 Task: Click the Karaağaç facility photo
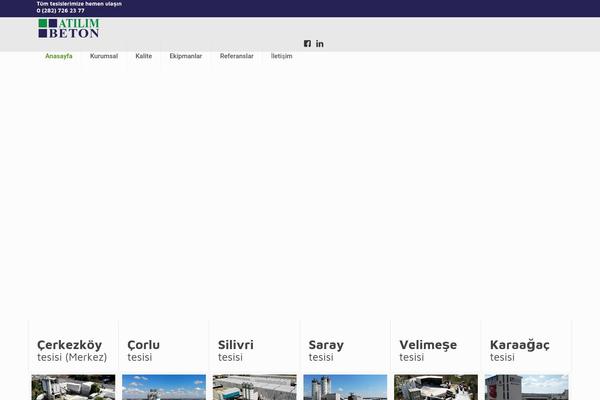point(527,387)
